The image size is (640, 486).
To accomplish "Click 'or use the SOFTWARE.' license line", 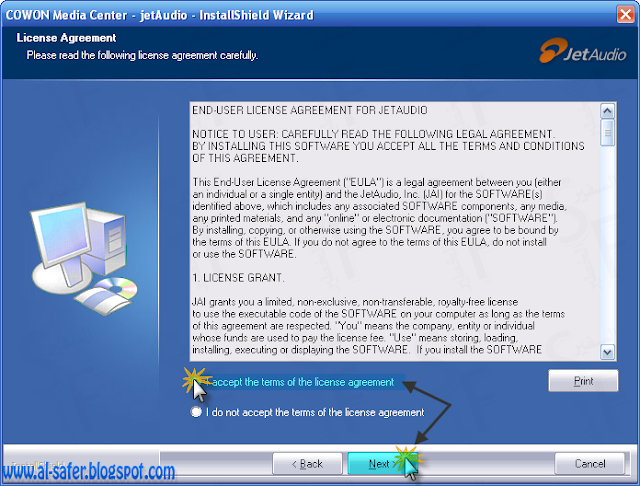I will click(244, 254).
